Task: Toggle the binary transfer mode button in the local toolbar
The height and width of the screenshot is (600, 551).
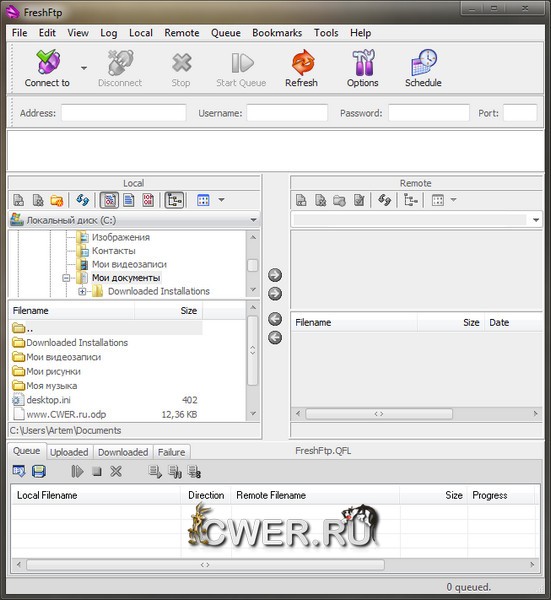Action: 148,200
